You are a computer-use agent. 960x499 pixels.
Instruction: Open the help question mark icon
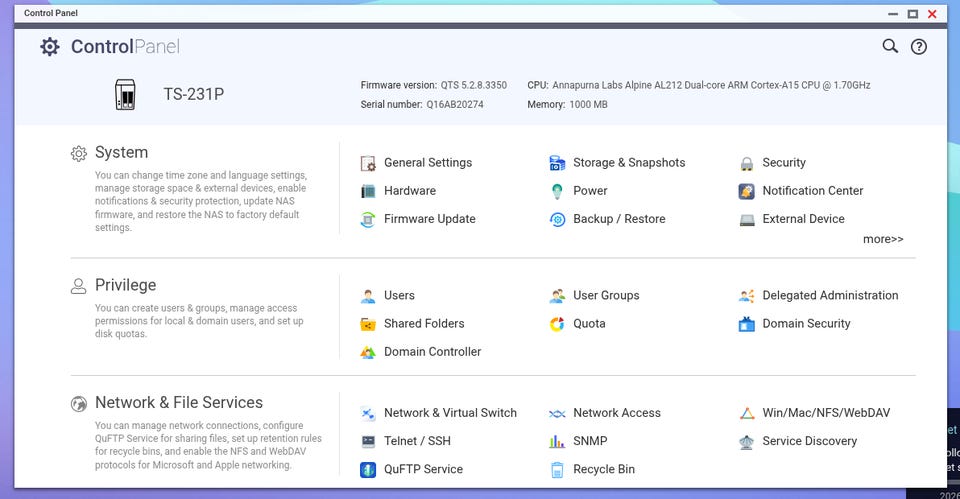[918, 47]
